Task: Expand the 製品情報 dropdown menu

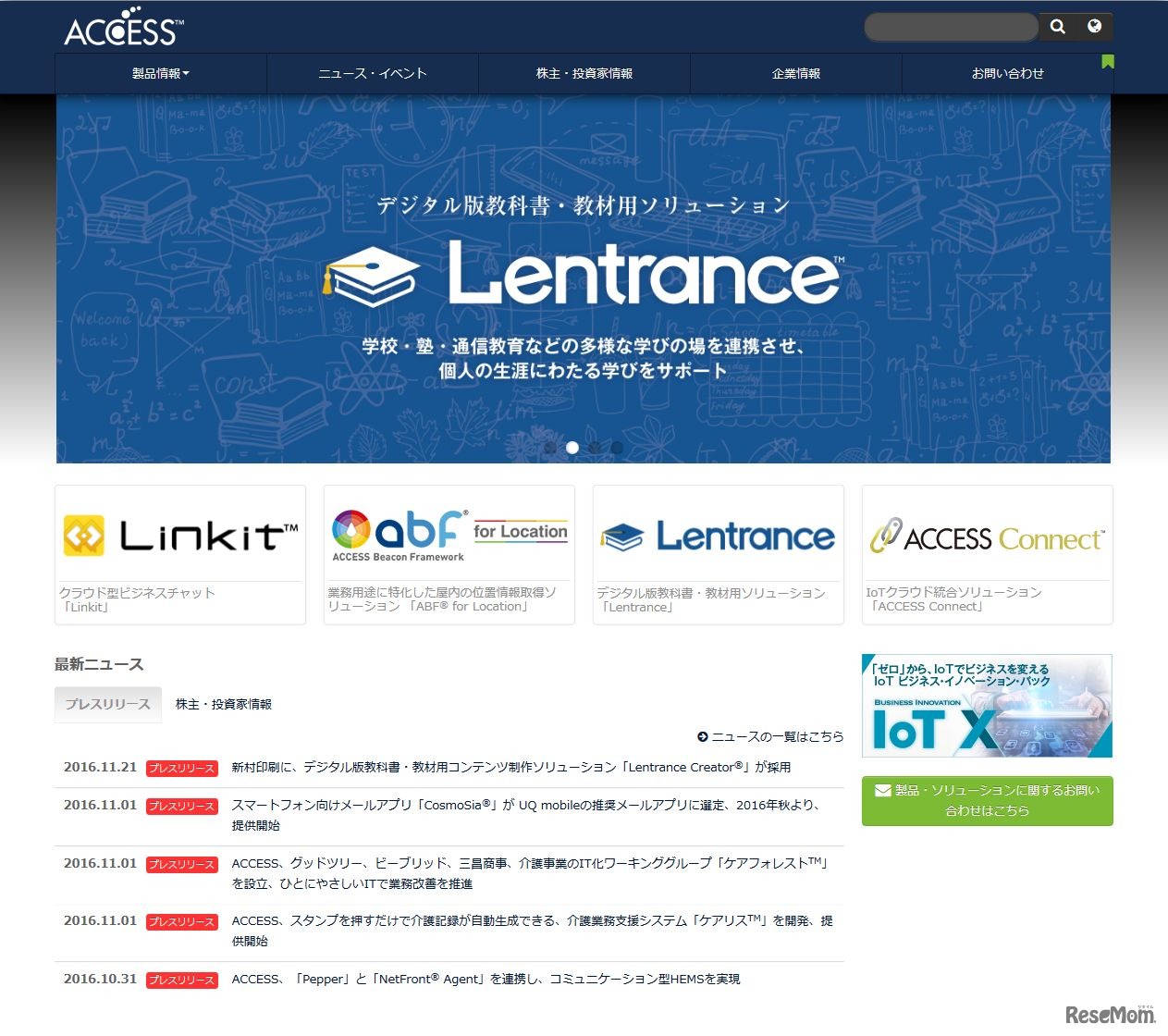Action: (x=161, y=73)
